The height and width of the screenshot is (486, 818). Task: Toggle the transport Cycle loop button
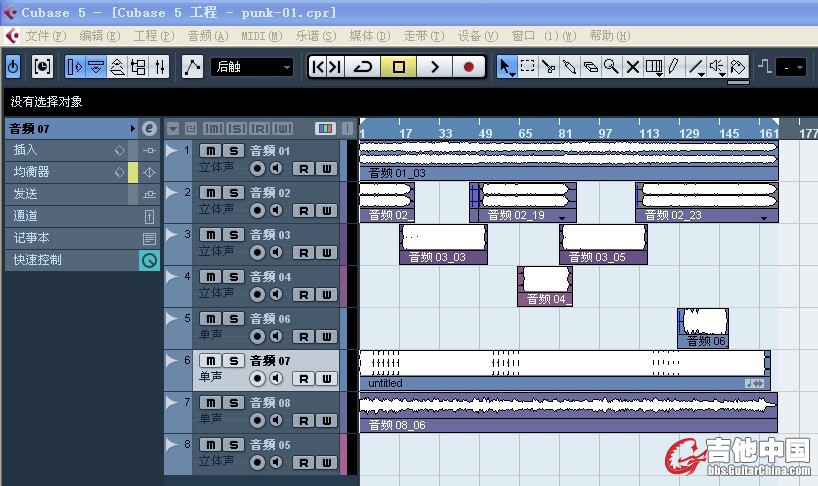point(363,67)
